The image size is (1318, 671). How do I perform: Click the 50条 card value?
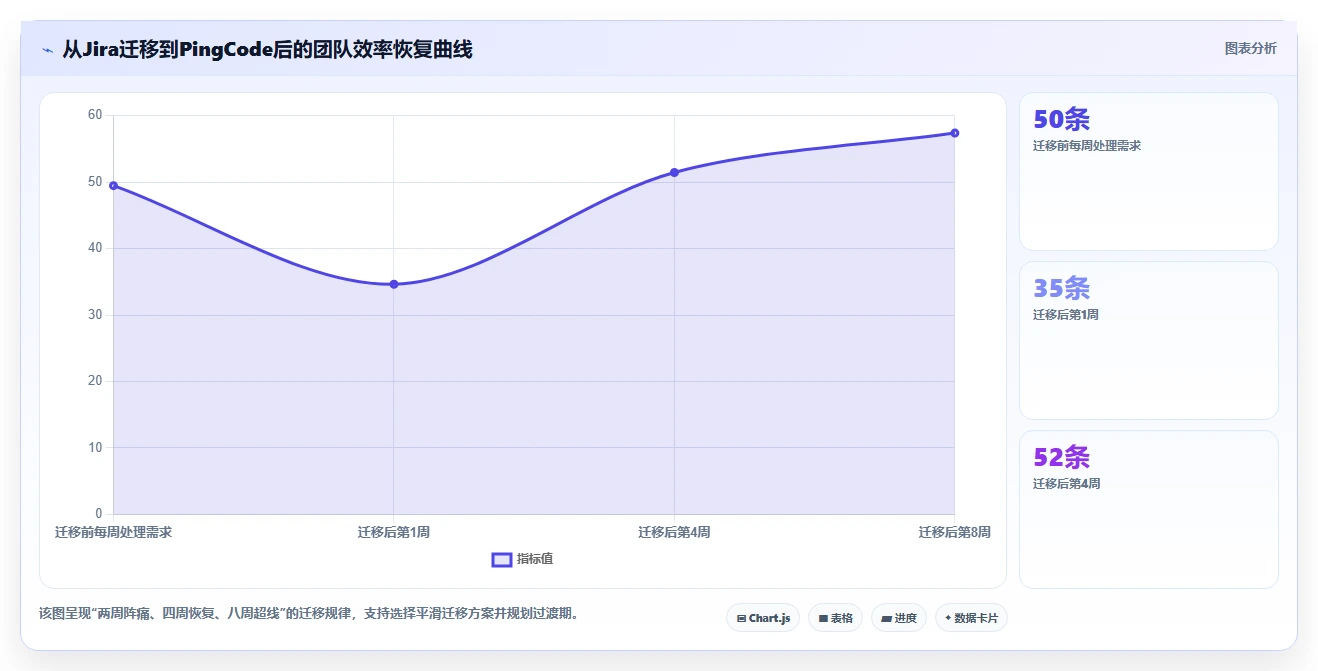click(x=1061, y=120)
